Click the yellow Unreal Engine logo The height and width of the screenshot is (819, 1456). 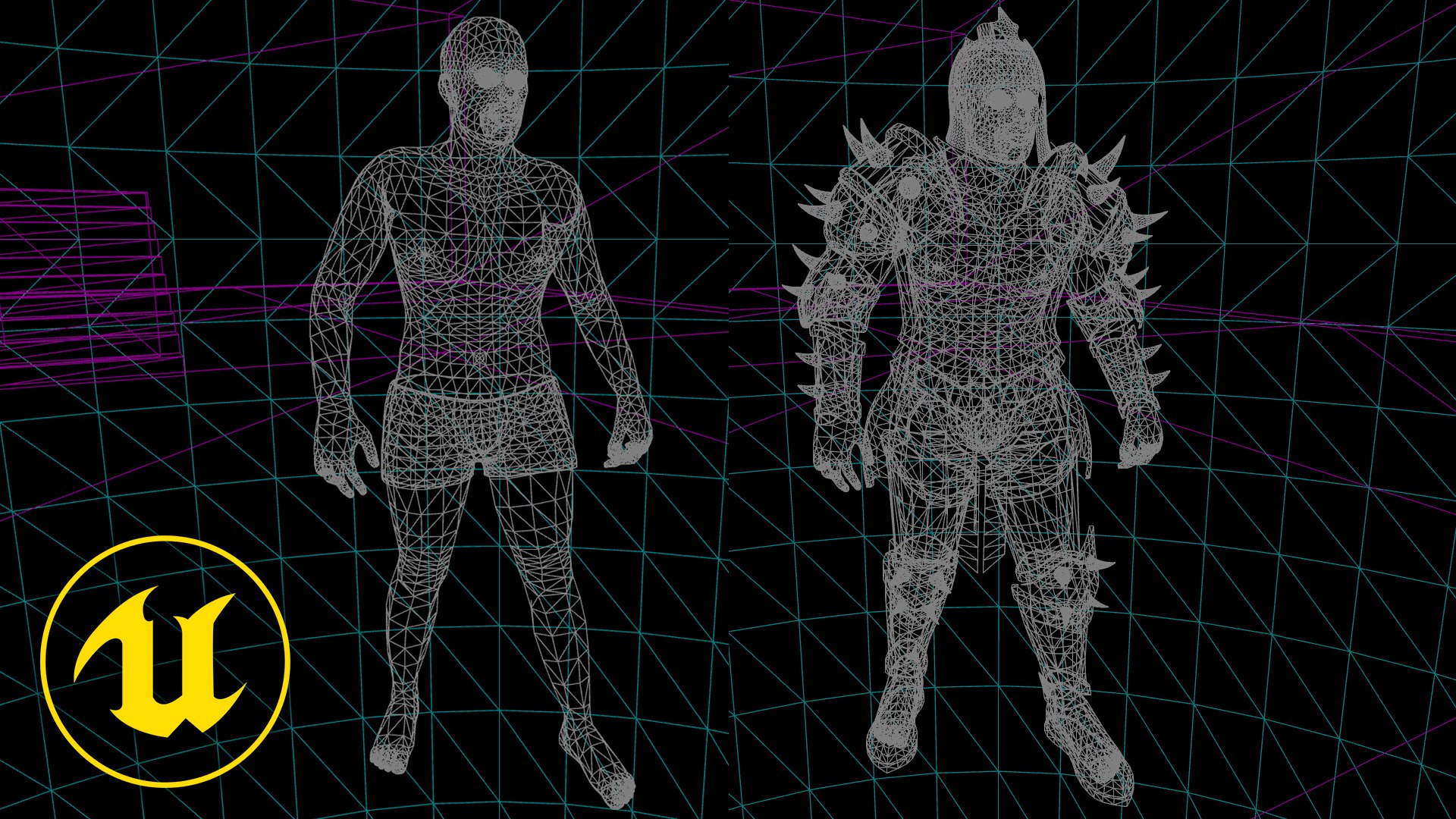[165, 661]
